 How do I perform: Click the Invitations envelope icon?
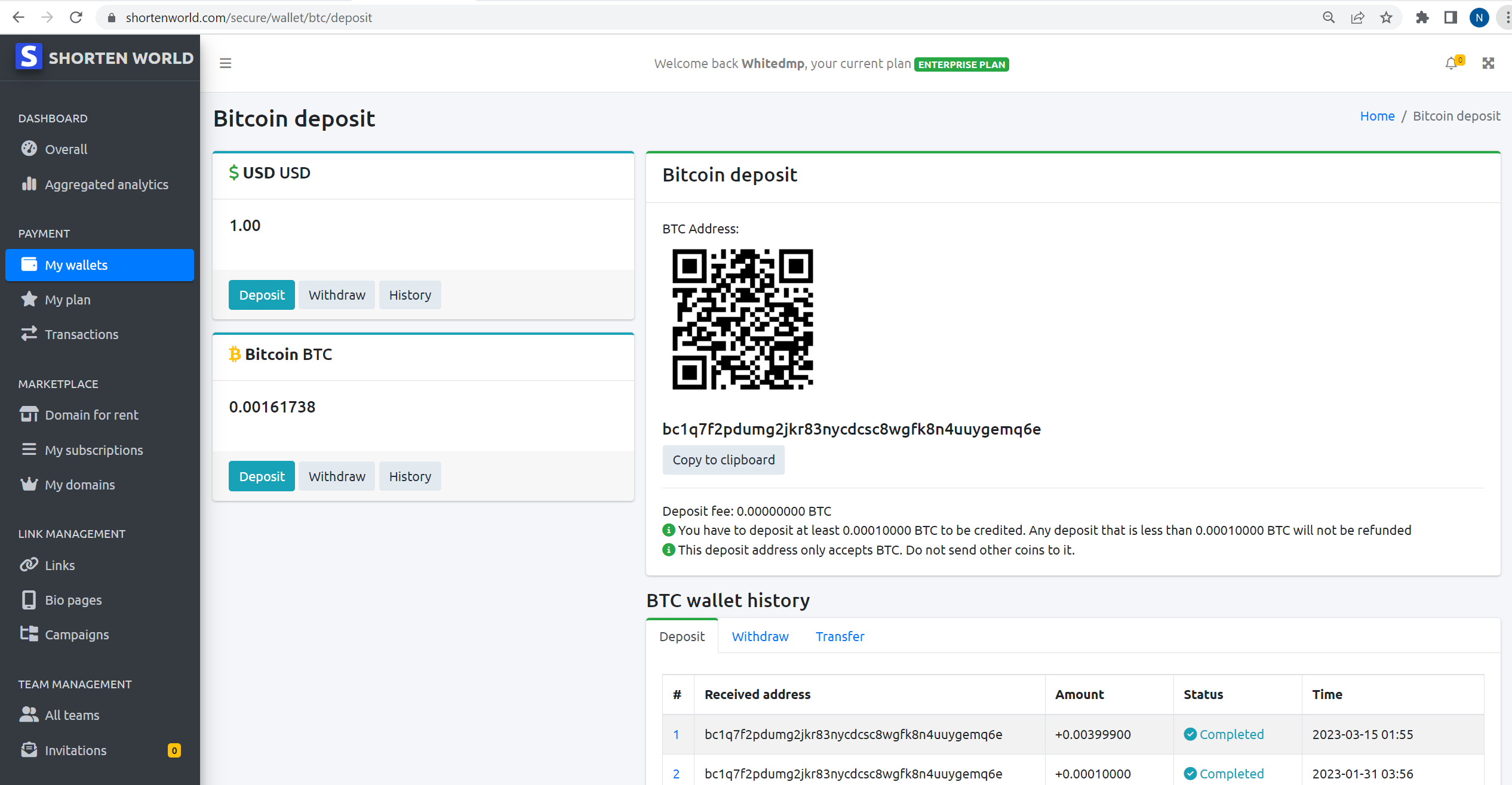click(29, 750)
